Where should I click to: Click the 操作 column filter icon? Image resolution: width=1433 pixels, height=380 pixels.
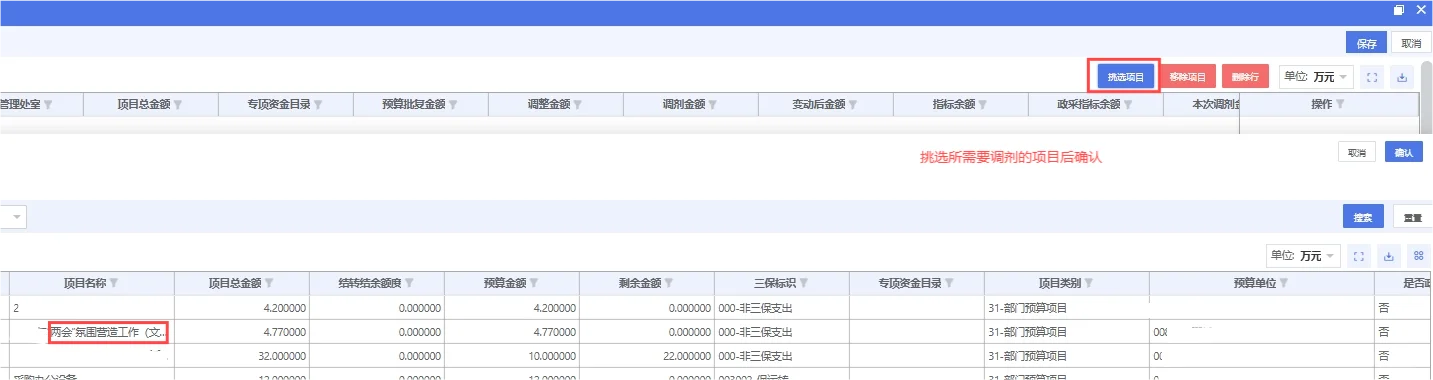click(1340, 104)
